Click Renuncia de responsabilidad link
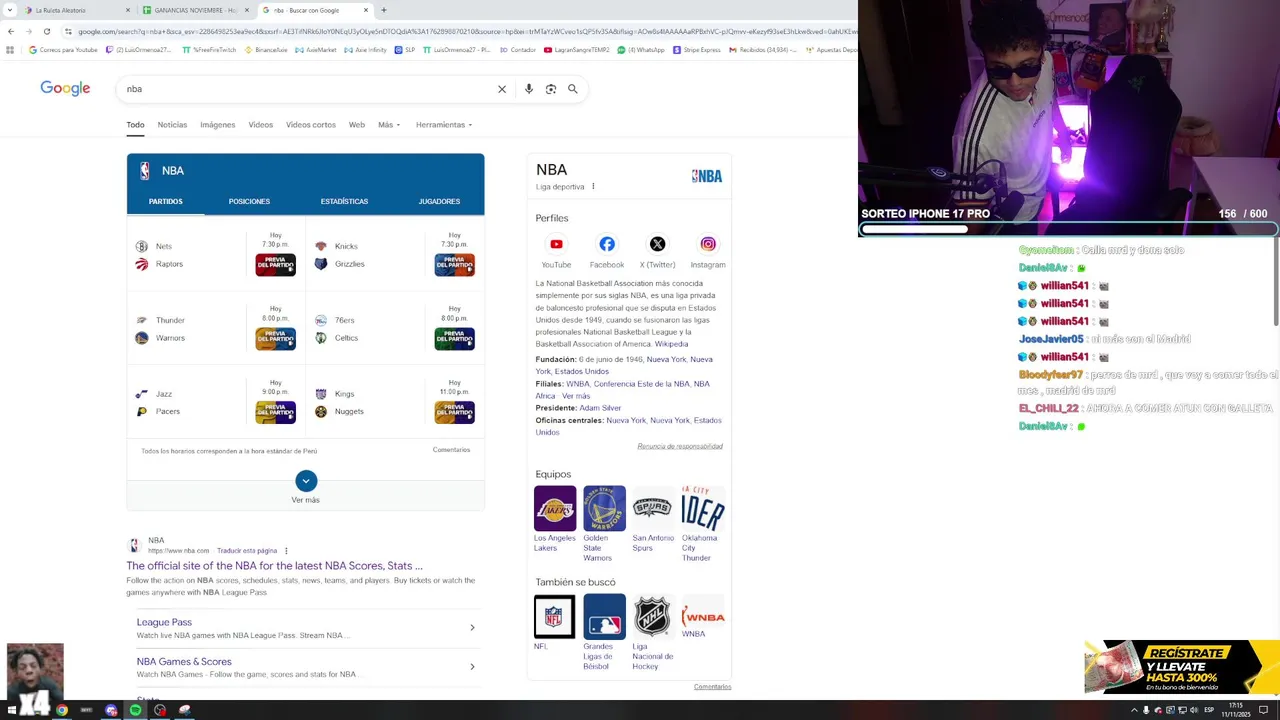 tap(680, 446)
